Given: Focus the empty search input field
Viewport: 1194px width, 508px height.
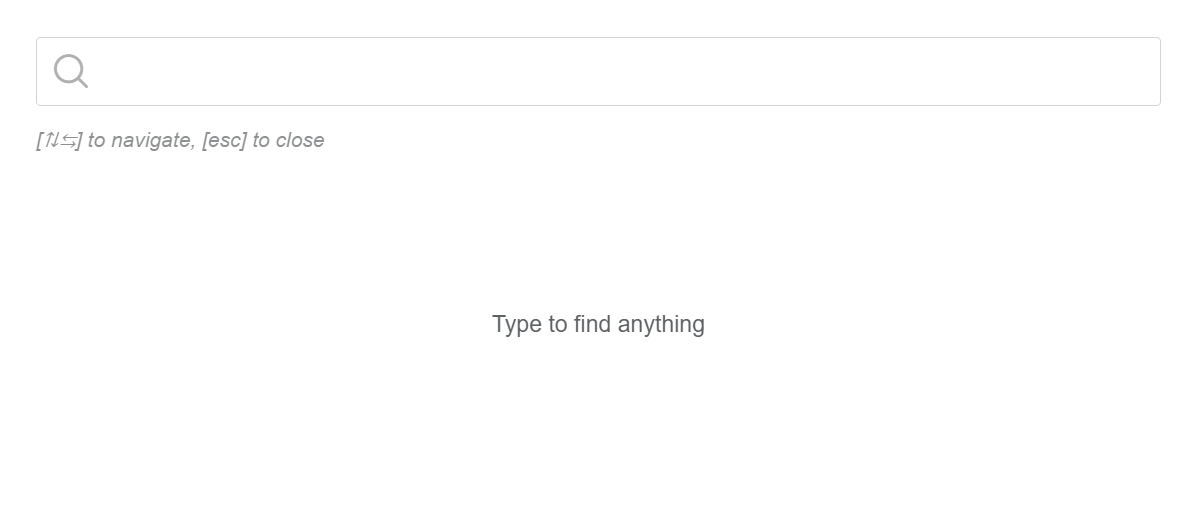Looking at the screenshot, I should [600, 71].
